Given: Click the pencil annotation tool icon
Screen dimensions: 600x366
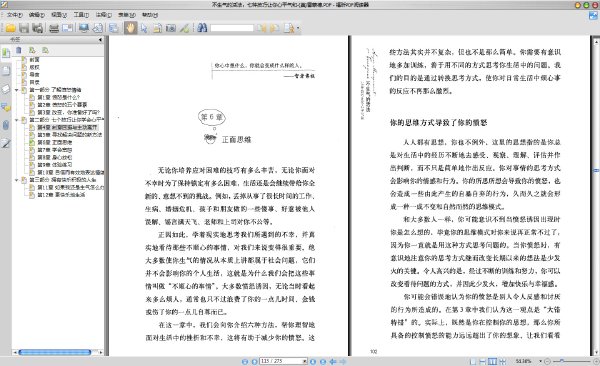Looking at the screenshot, I should [184, 28].
